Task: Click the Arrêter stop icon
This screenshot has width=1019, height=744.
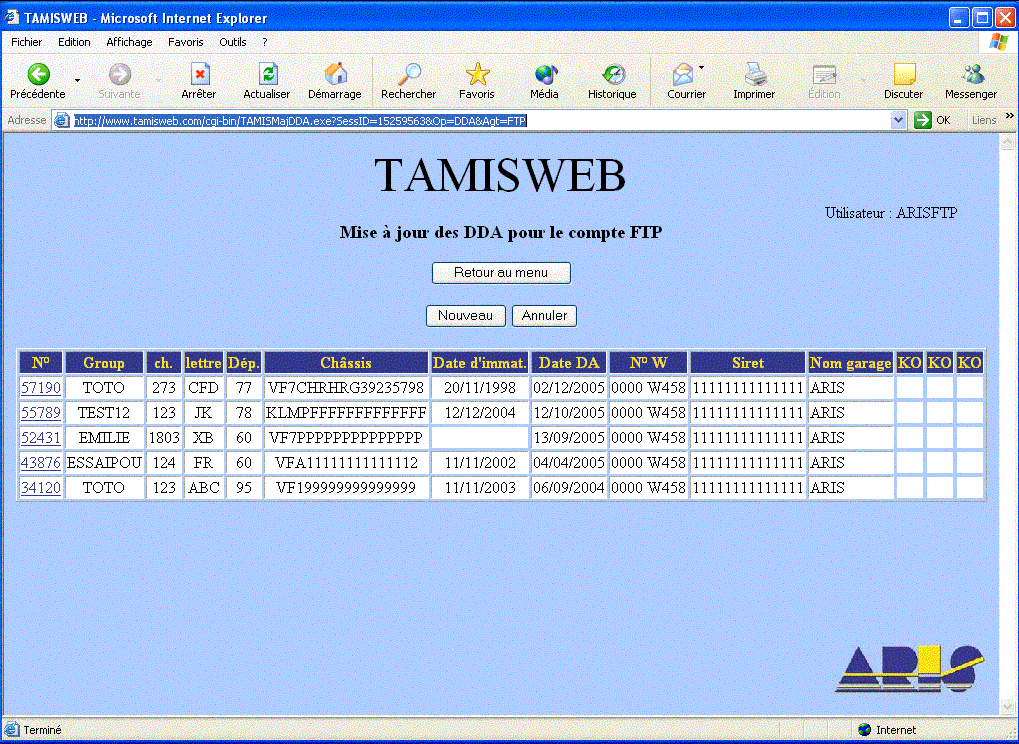Action: pos(200,74)
